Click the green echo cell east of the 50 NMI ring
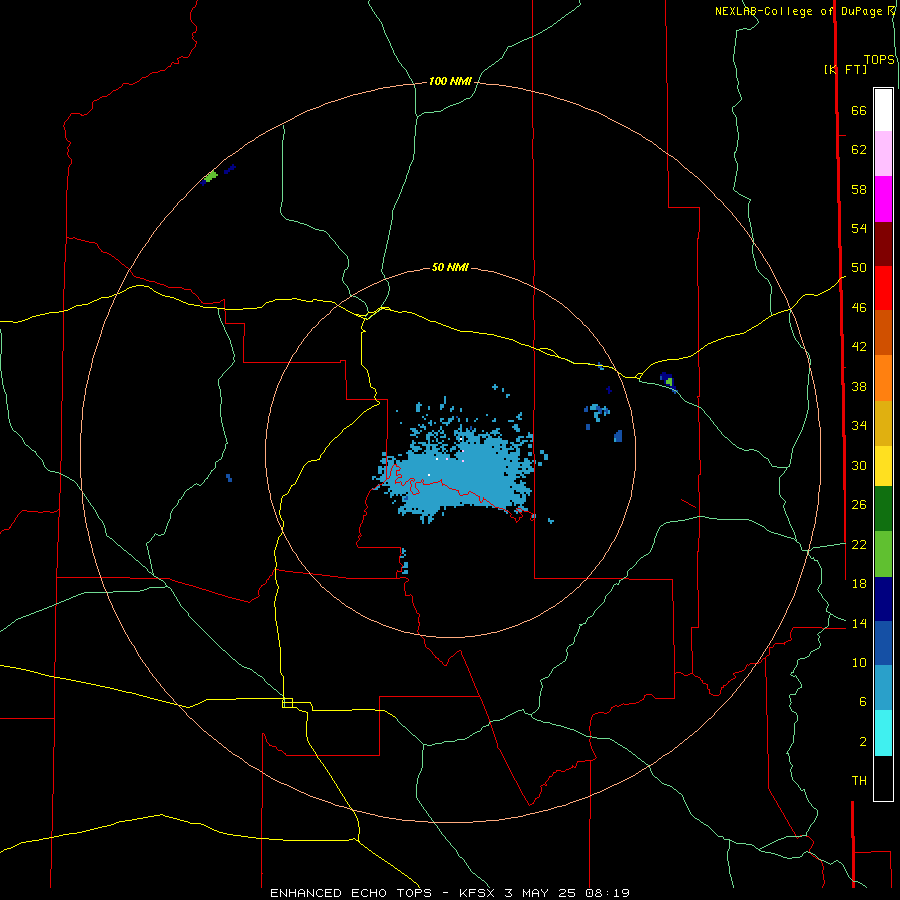The image size is (900, 900). (x=669, y=381)
